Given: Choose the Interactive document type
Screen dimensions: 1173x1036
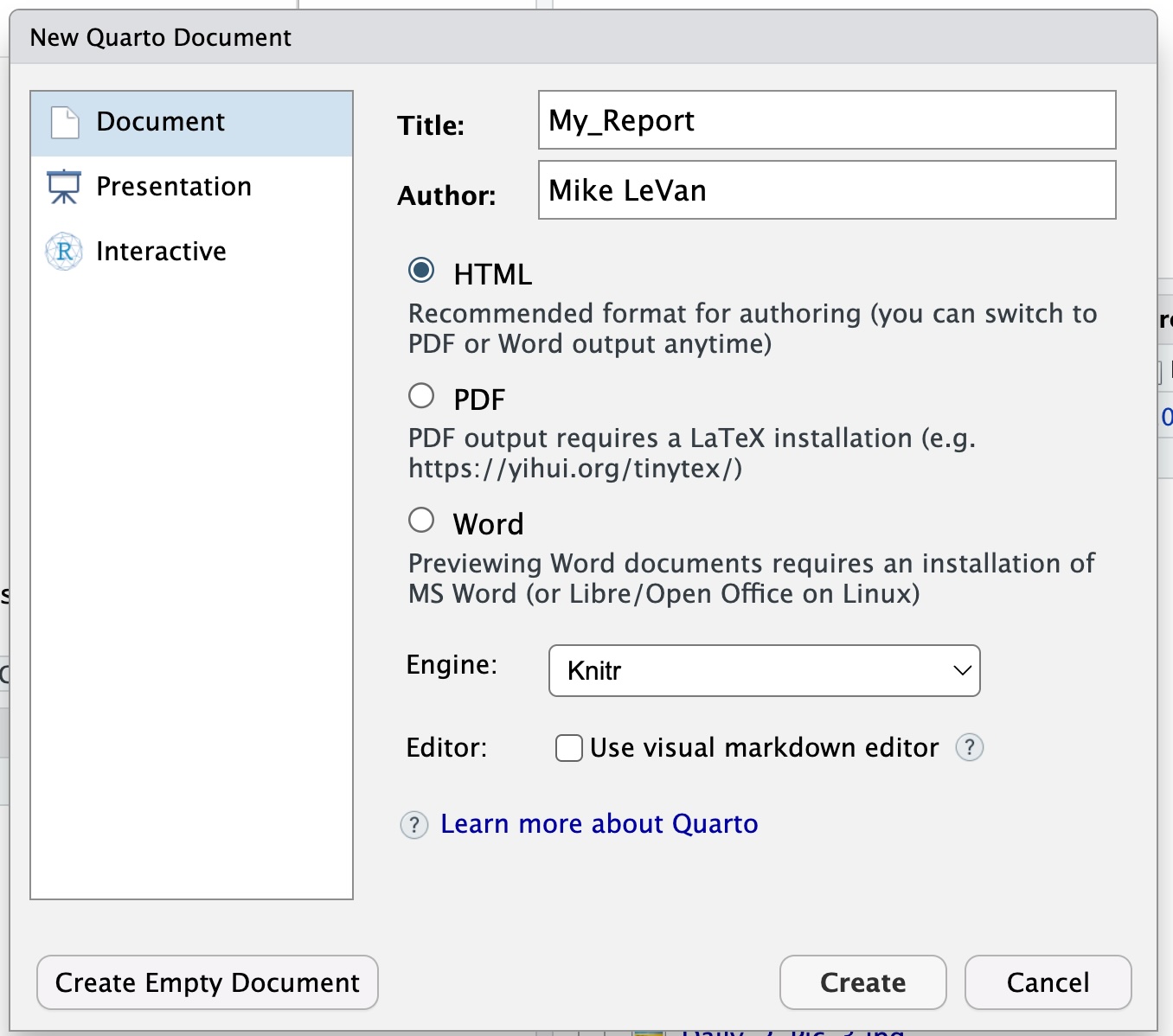Looking at the screenshot, I should [161, 252].
